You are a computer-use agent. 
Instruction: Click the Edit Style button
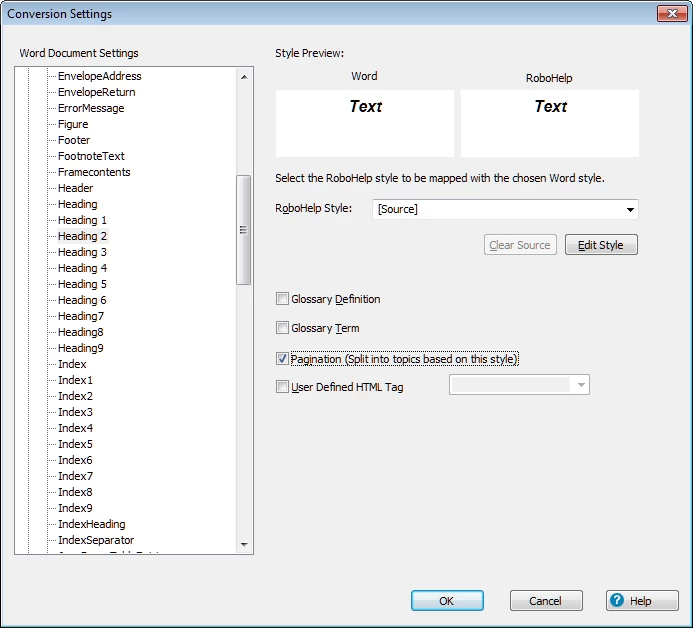click(601, 245)
